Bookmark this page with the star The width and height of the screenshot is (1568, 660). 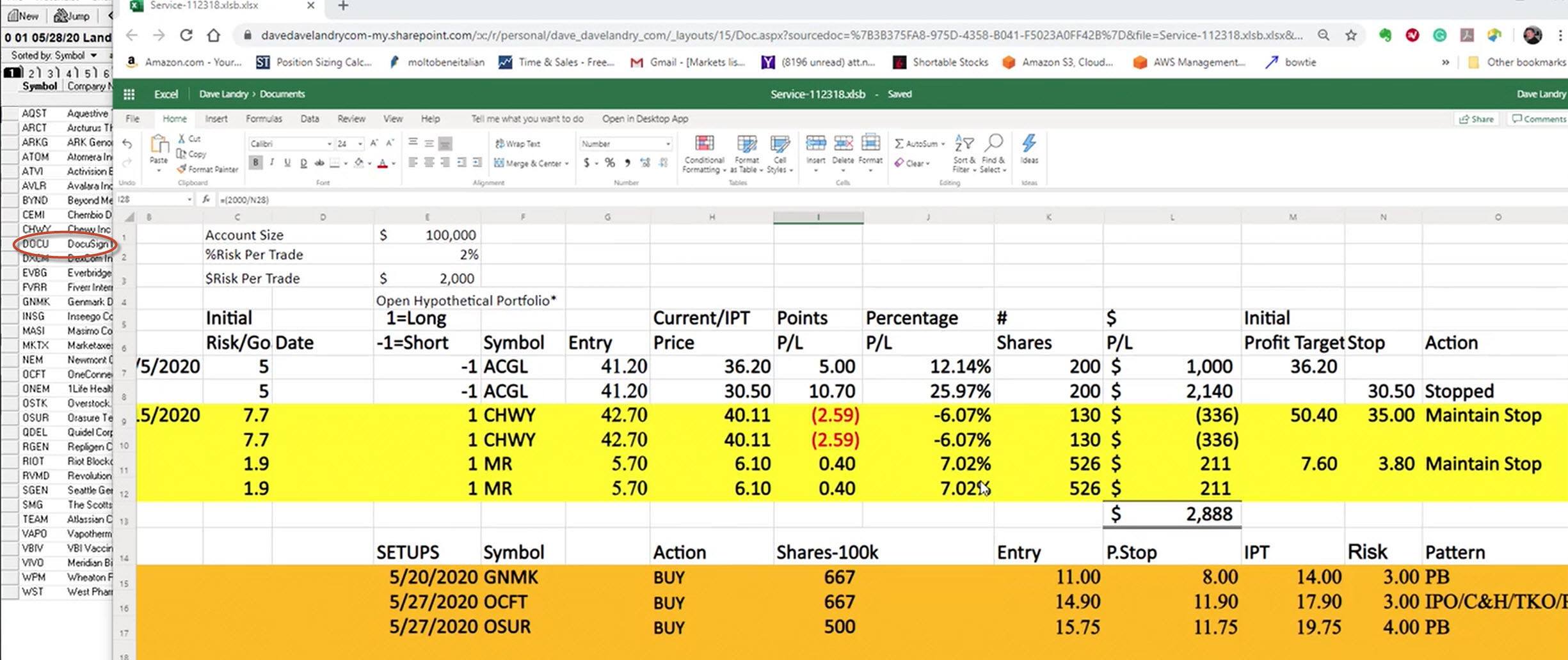tap(1351, 35)
